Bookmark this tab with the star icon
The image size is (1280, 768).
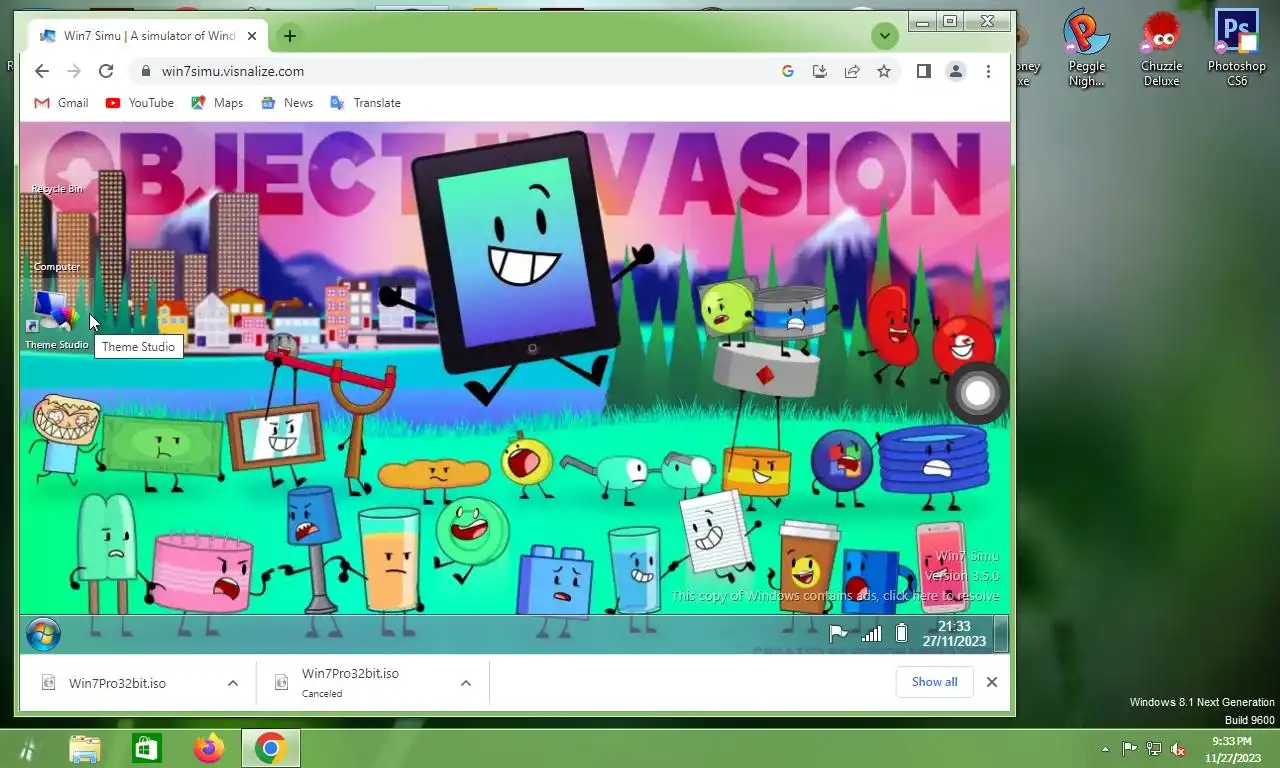(884, 71)
